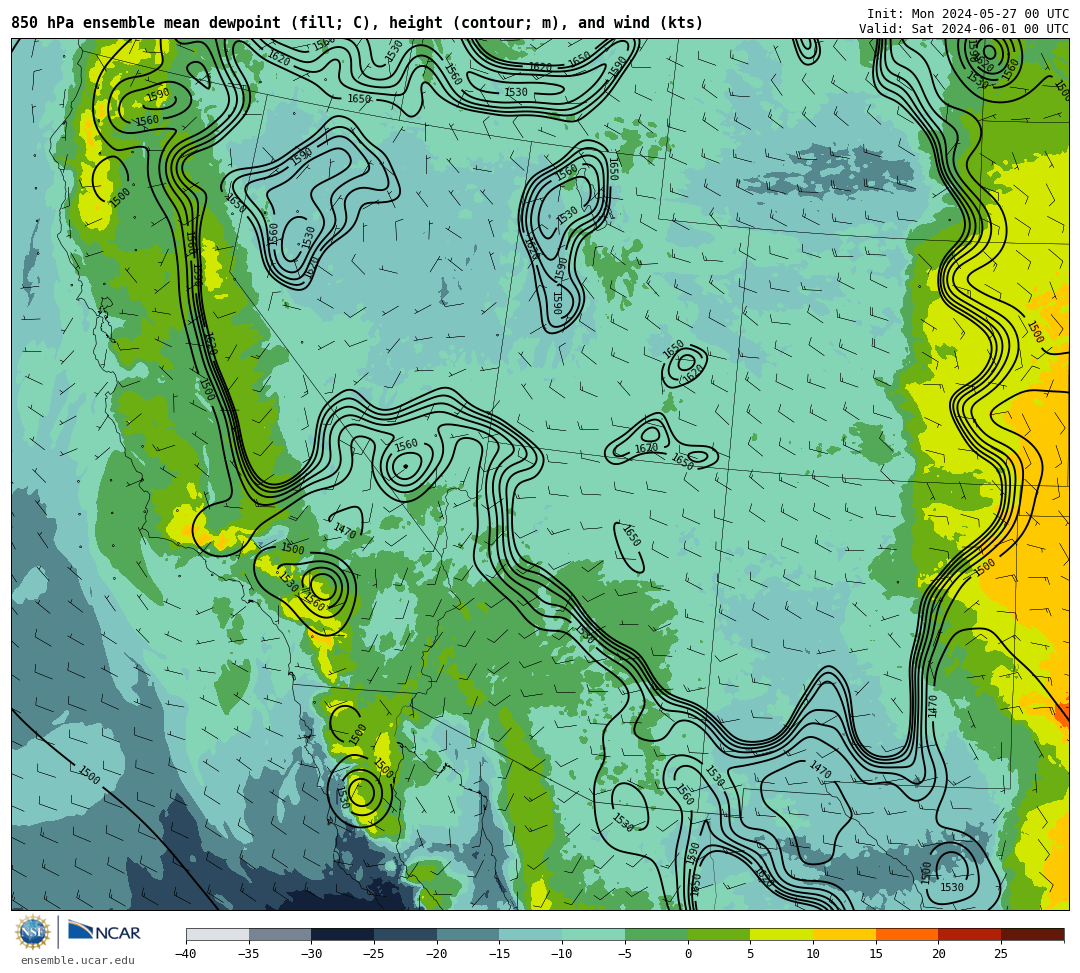The image size is (1080, 973).
Task: Click the -15 colorbar tick label
Action: coord(499,954)
